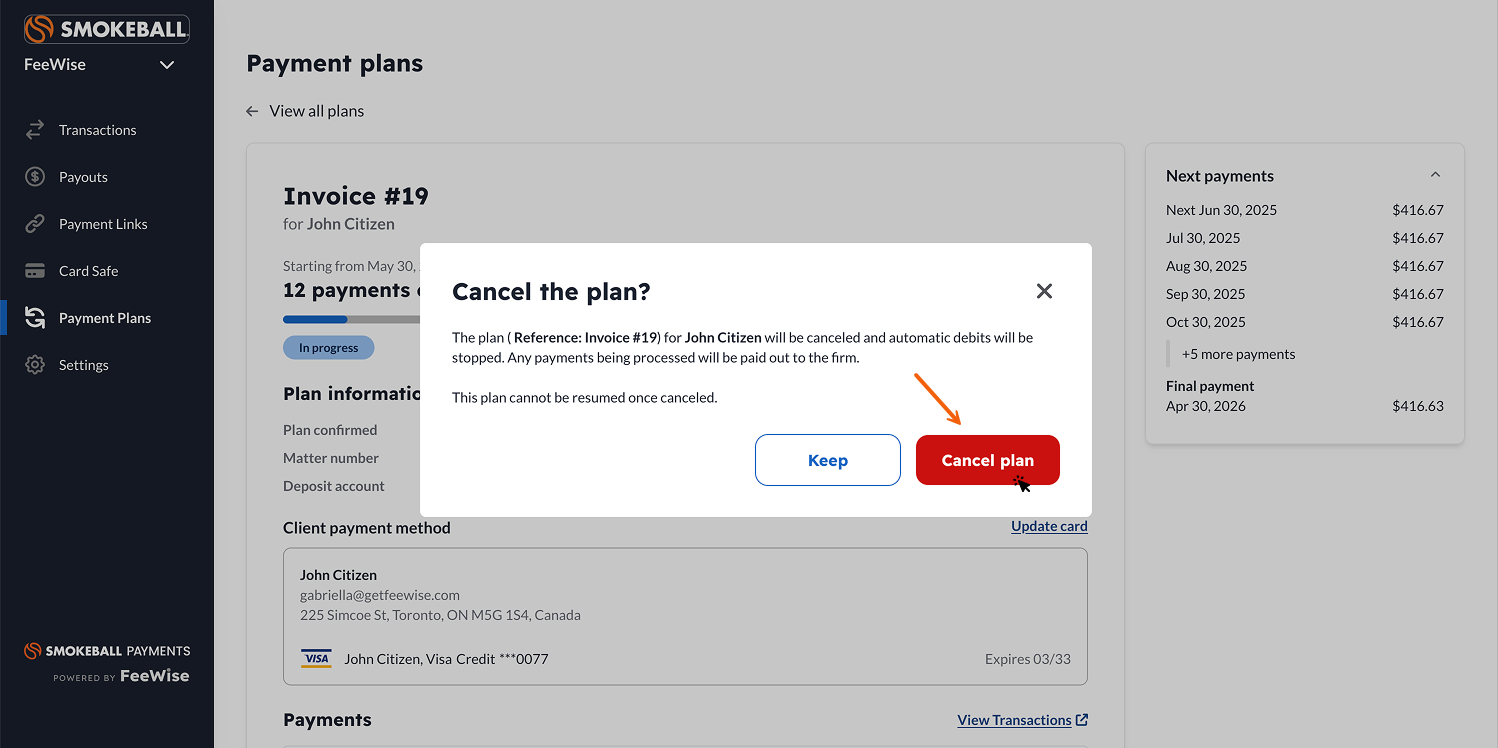The image size is (1498, 748).
Task: Collapse the Next payments panel
Action: (1435, 175)
